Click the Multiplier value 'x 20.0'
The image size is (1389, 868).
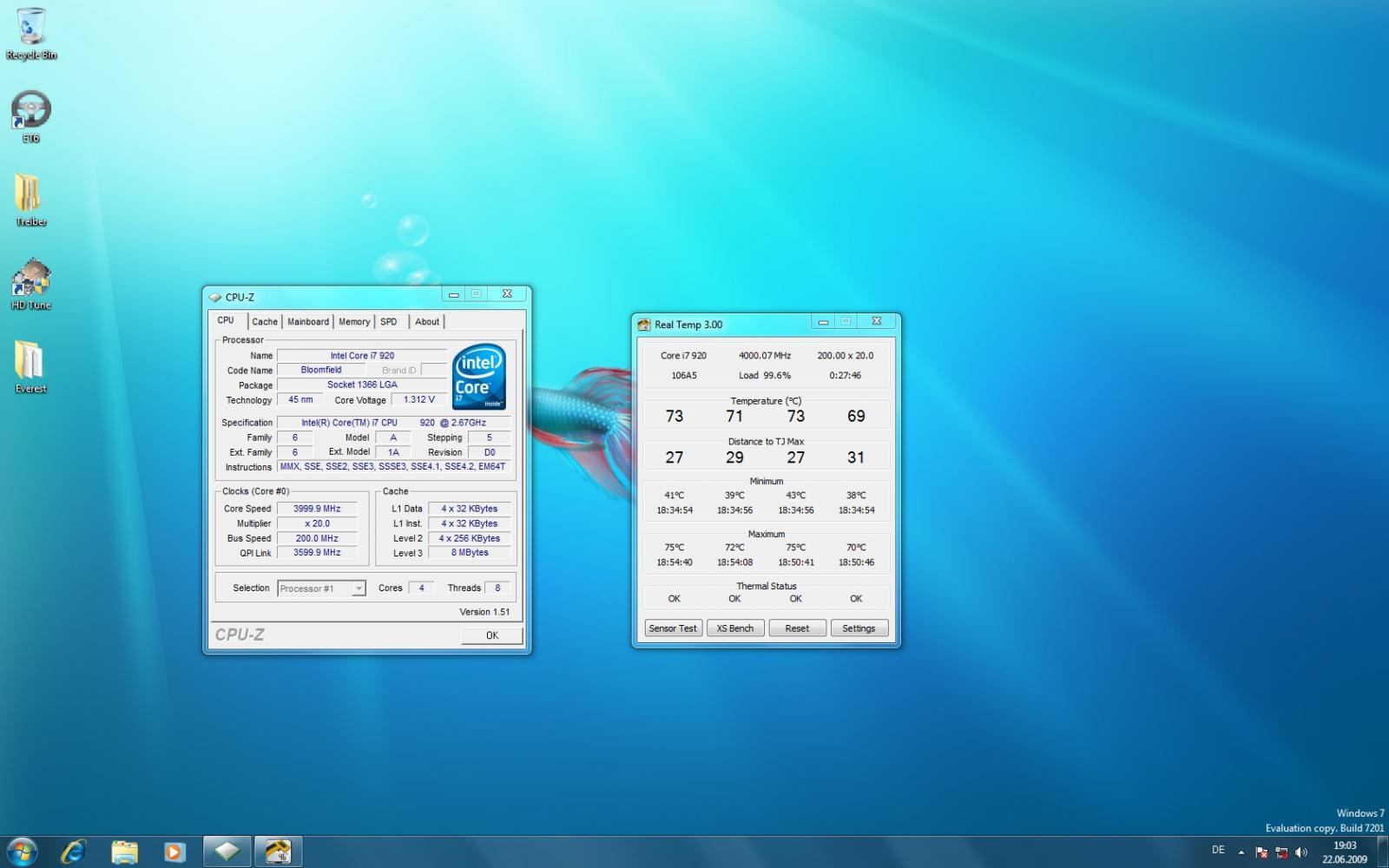tap(317, 523)
